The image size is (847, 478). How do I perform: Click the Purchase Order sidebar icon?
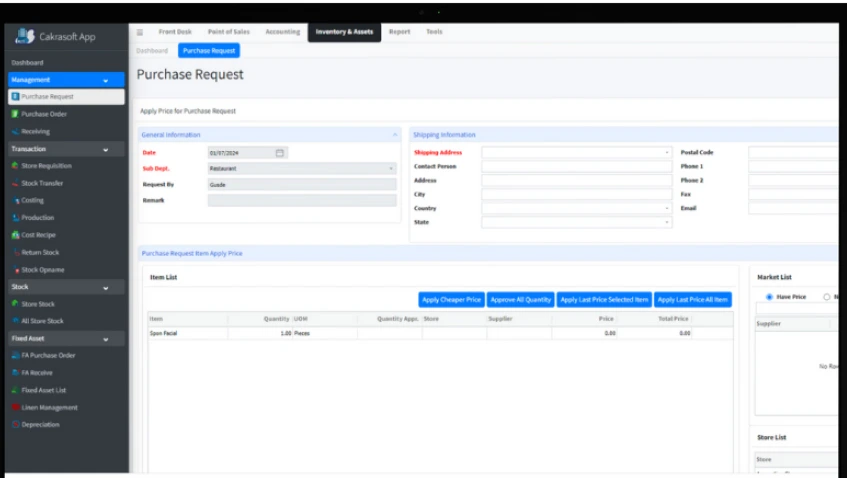pos(15,114)
